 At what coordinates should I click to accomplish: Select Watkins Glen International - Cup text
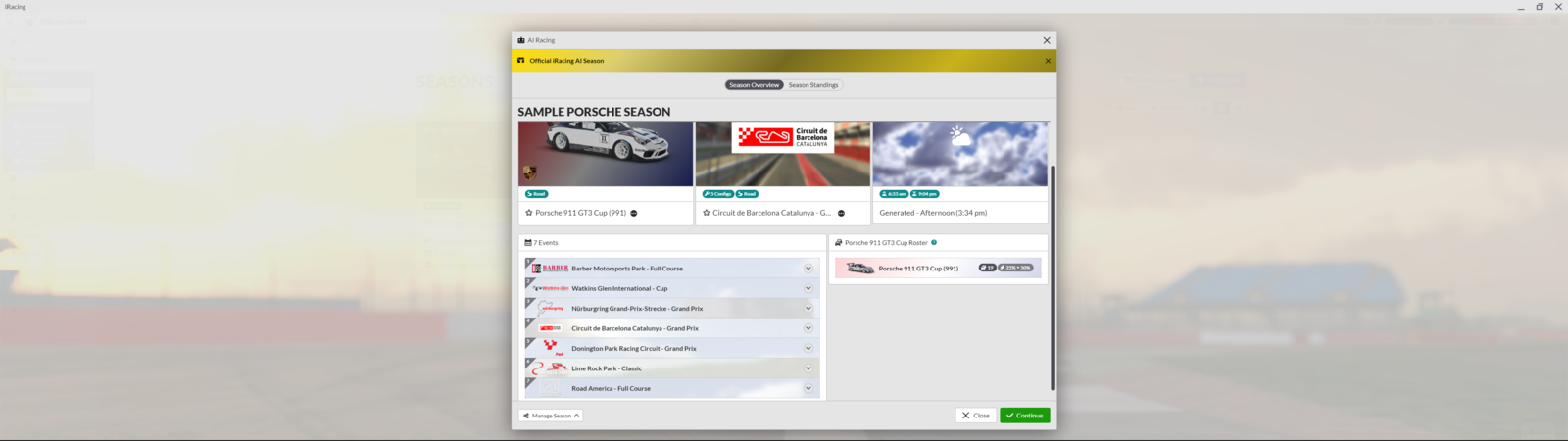[619, 289]
